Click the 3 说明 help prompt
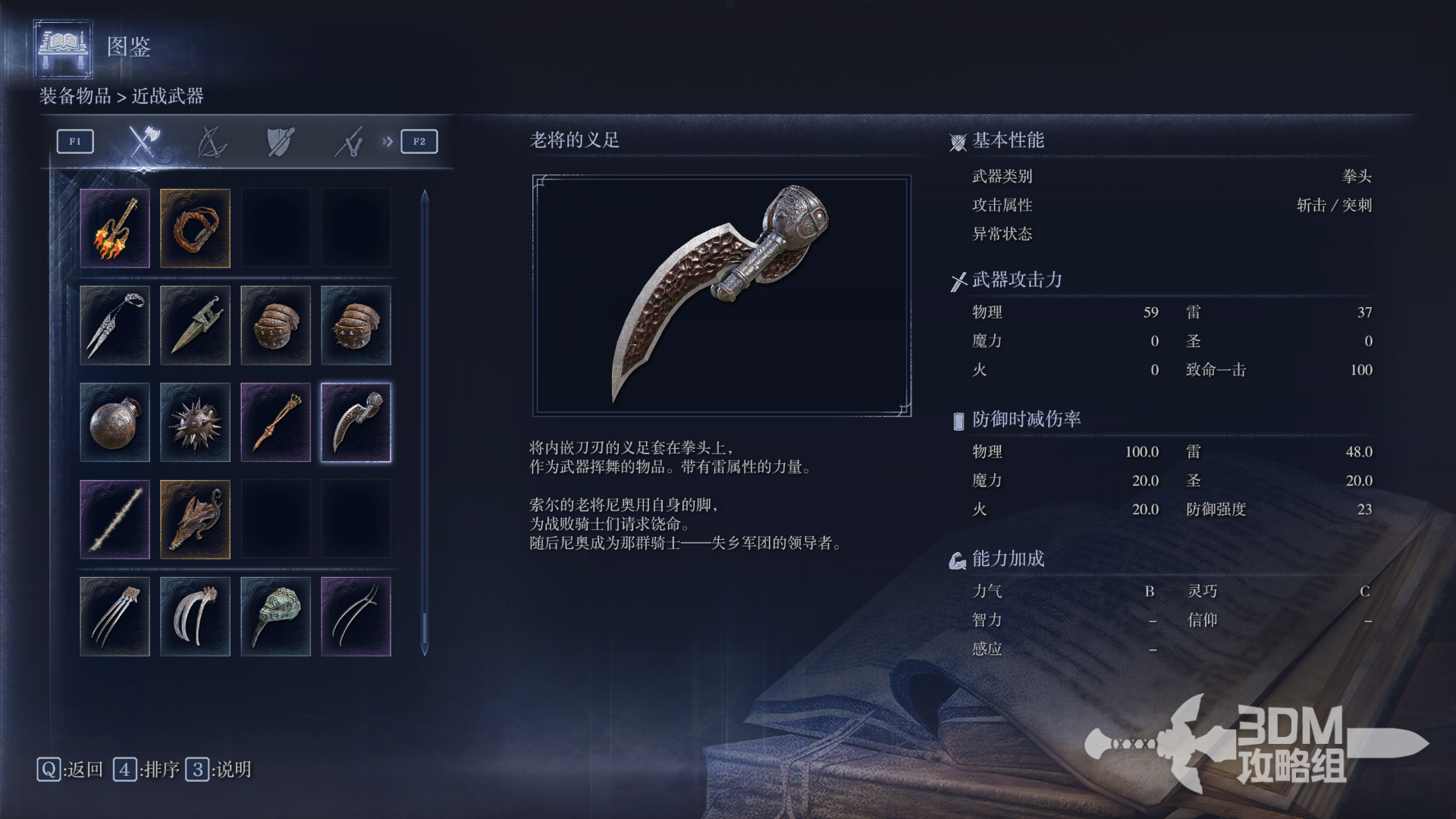This screenshot has height=819, width=1456. click(x=218, y=770)
